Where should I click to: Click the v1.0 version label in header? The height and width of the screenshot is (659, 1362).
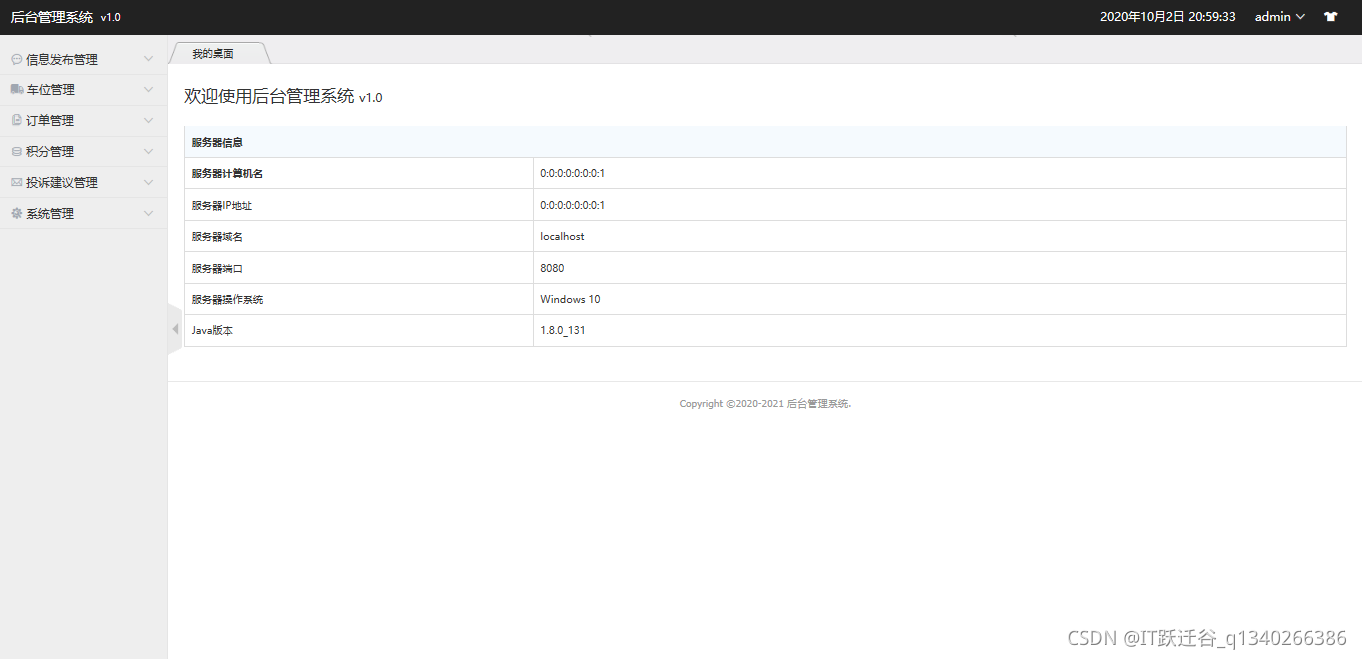click(x=111, y=18)
